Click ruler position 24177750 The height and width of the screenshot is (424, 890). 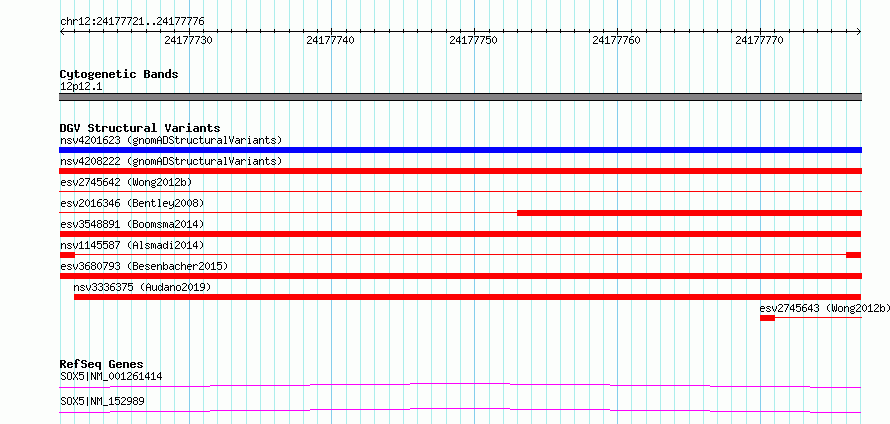point(473,40)
